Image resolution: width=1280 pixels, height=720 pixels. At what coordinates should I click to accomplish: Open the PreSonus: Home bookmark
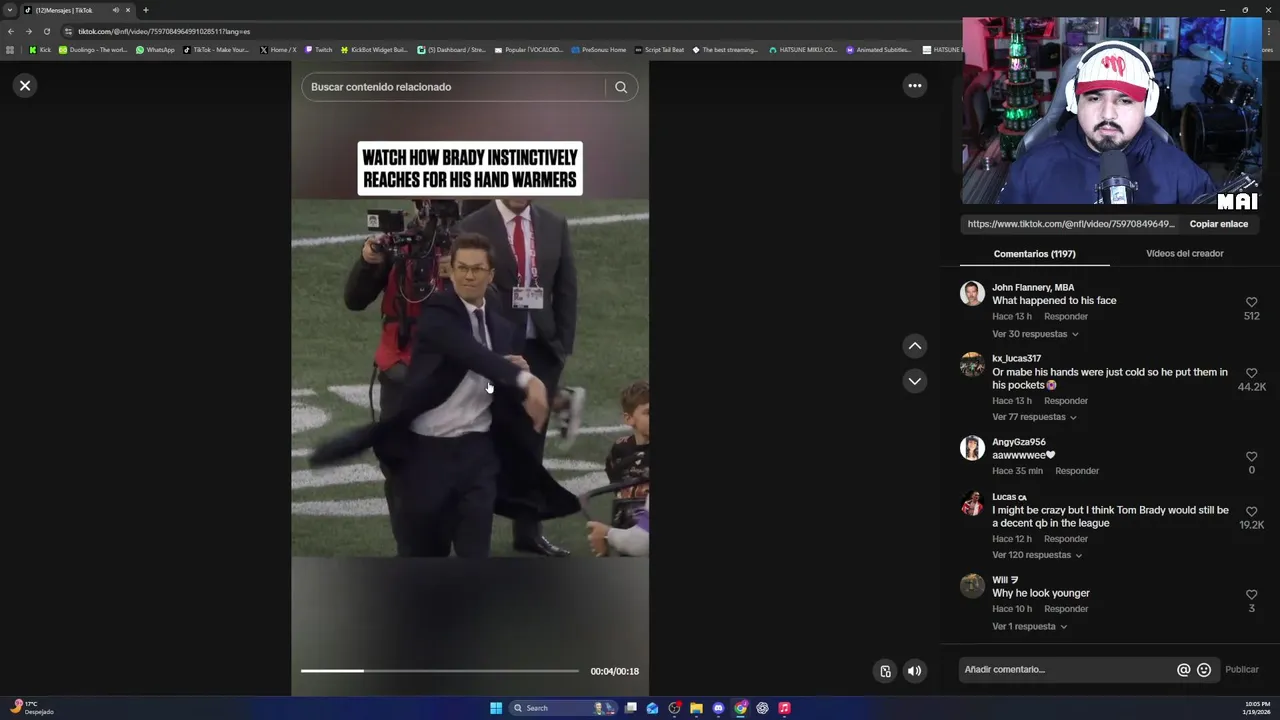598,50
